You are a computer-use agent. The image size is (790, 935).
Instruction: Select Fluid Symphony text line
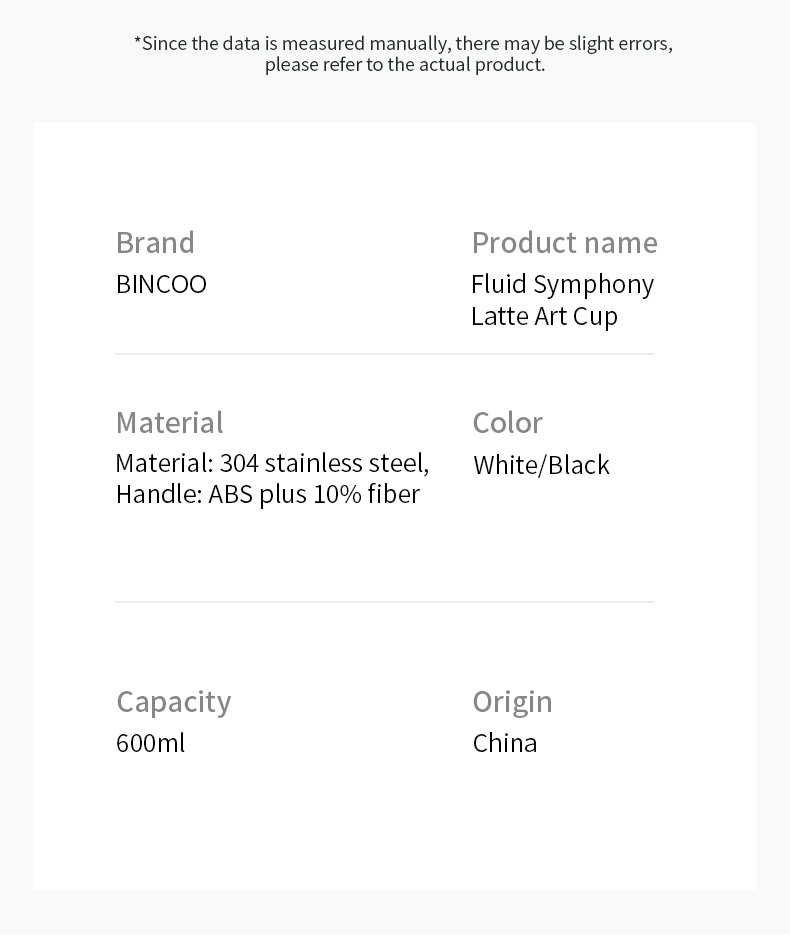coord(562,285)
